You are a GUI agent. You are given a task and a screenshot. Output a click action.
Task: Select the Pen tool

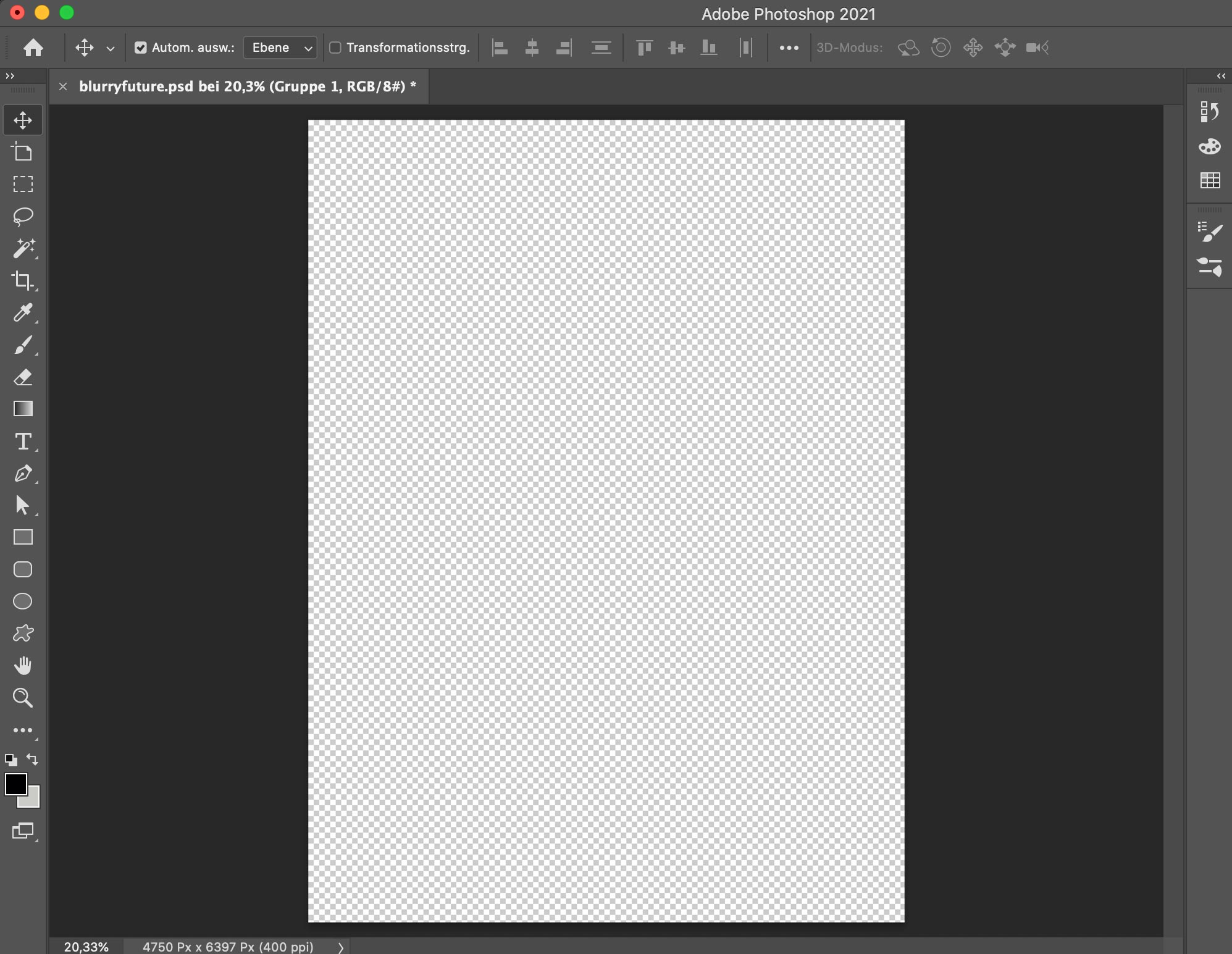(x=23, y=473)
